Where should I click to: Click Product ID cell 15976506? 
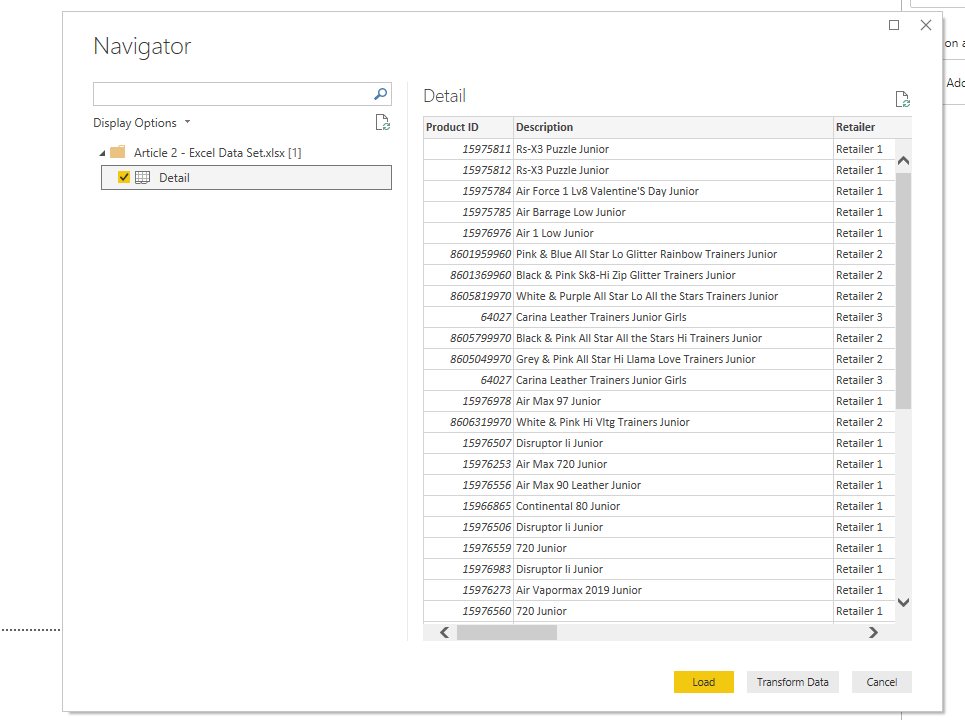[468, 527]
